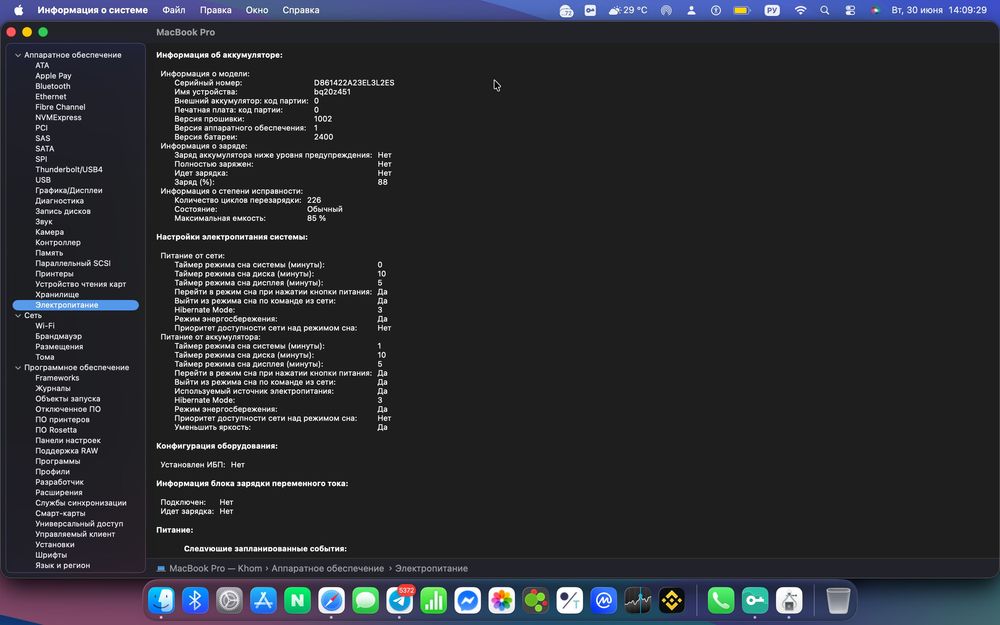Open Binance app in the Dock
Screen dimensions: 1000x625
672,601
